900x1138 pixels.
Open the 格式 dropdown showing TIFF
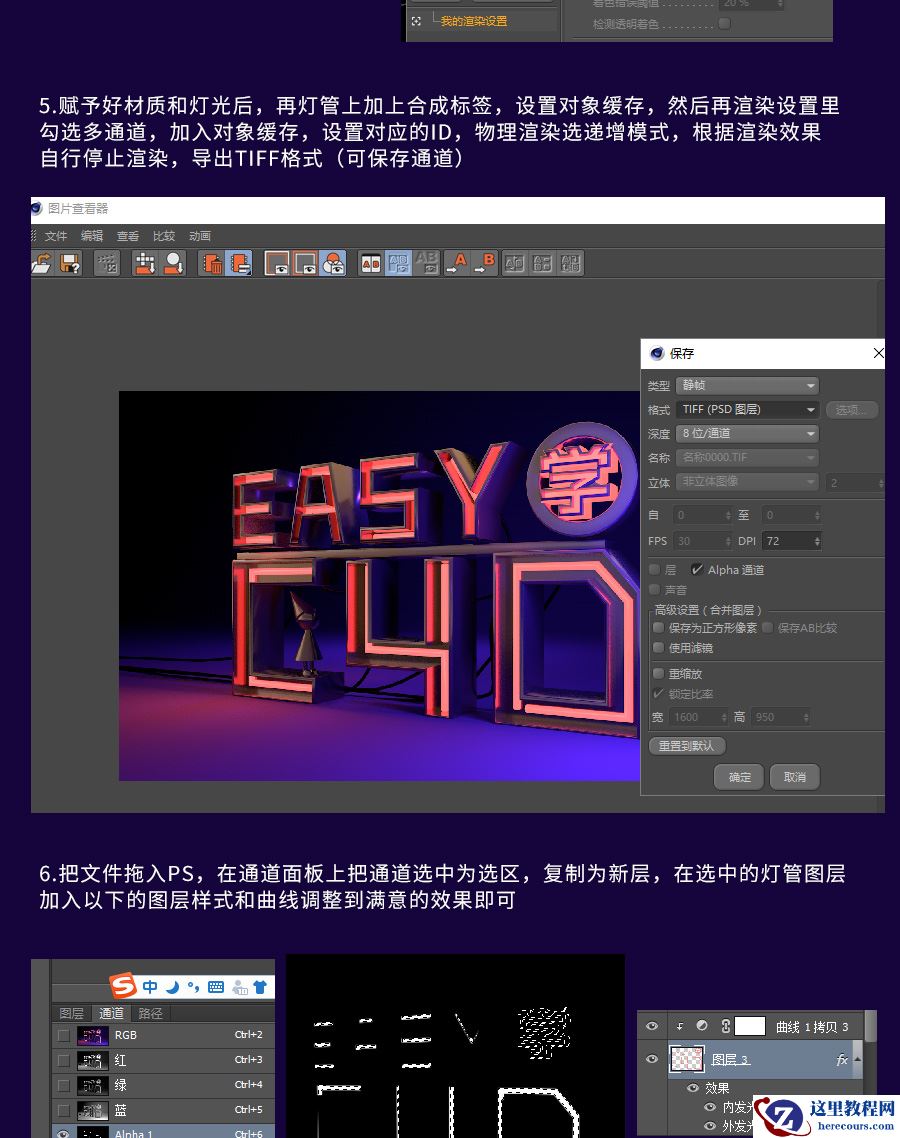pyautogui.click(x=747, y=410)
